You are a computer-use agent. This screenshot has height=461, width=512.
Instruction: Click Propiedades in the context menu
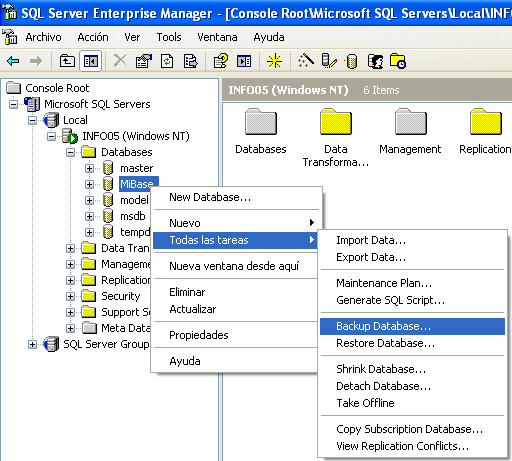coord(199,335)
